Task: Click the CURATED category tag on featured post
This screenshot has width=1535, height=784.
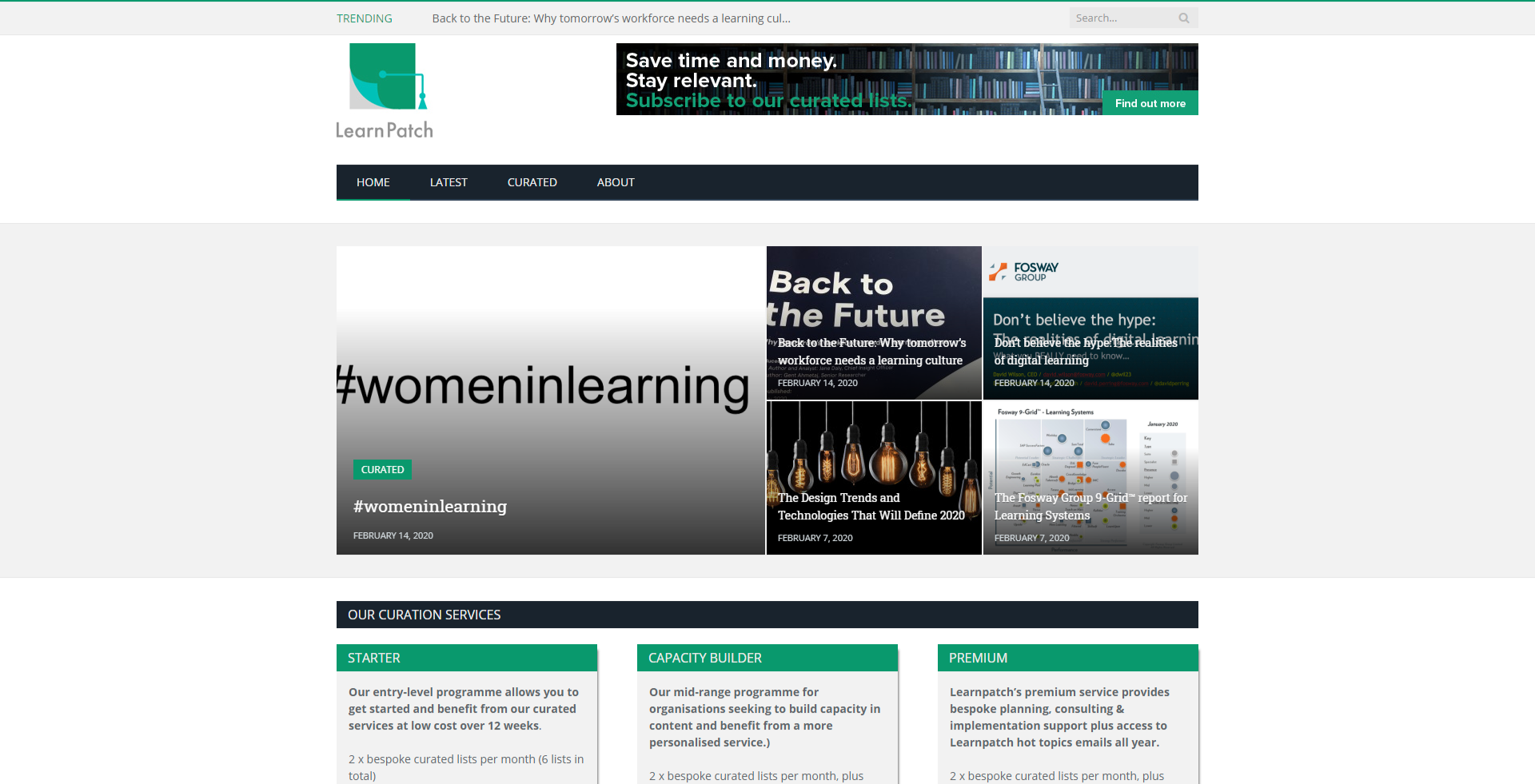Action: (x=382, y=469)
